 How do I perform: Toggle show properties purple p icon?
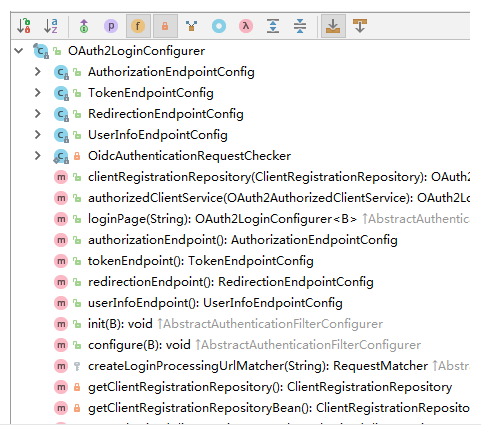click(x=111, y=26)
